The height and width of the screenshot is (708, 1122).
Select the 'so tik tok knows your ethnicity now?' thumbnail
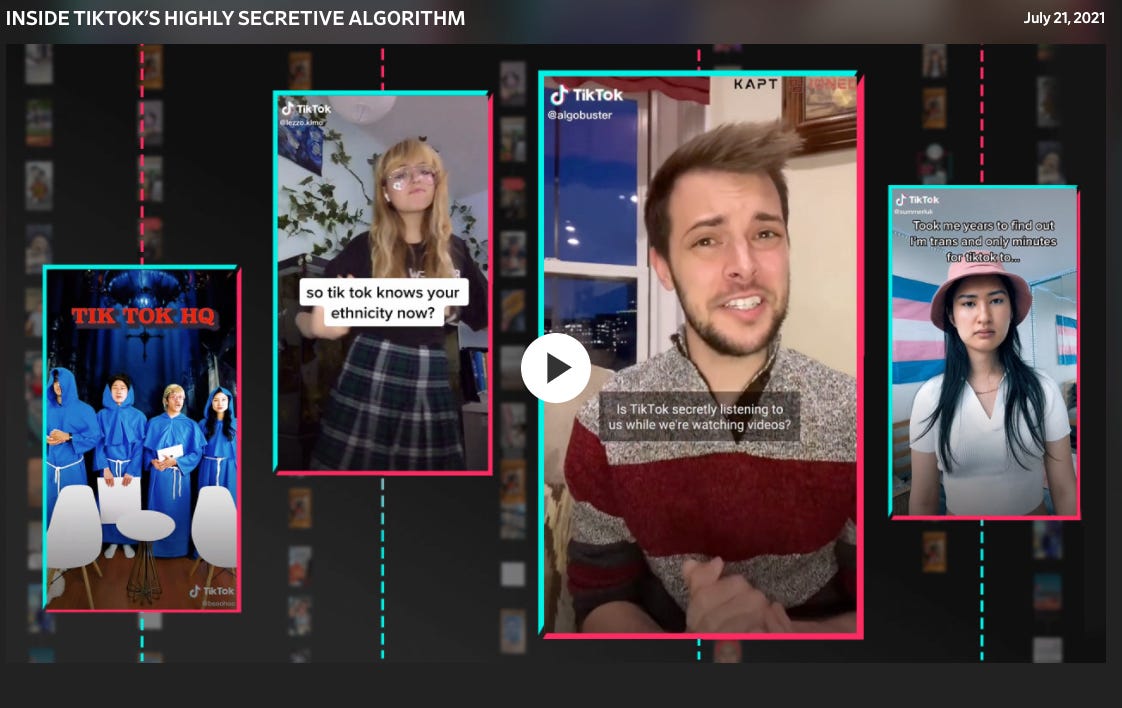[x=383, y=282]
